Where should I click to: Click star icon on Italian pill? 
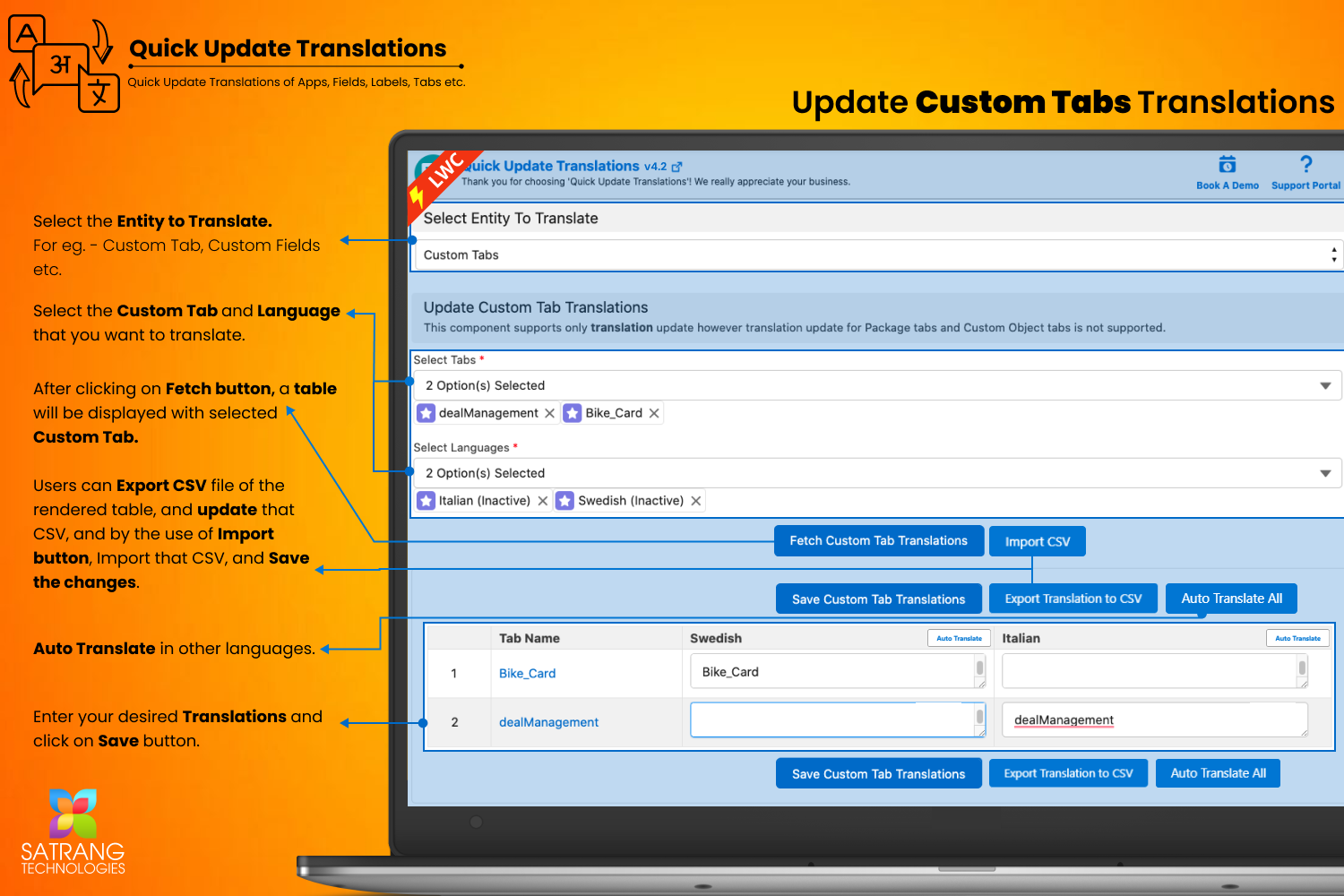coord(426,501)
